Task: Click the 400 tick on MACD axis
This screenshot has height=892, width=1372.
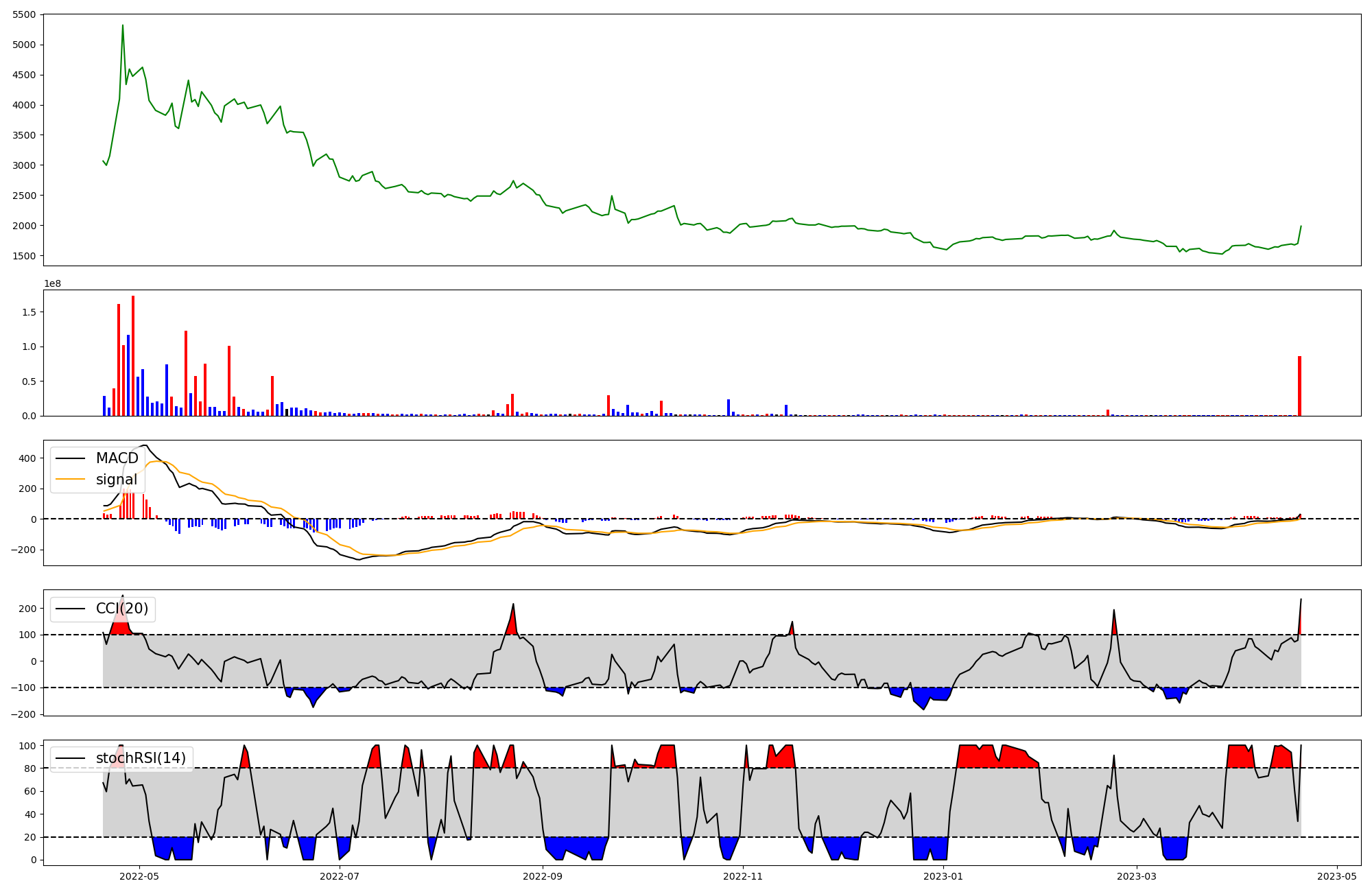Action: [28, 459]
